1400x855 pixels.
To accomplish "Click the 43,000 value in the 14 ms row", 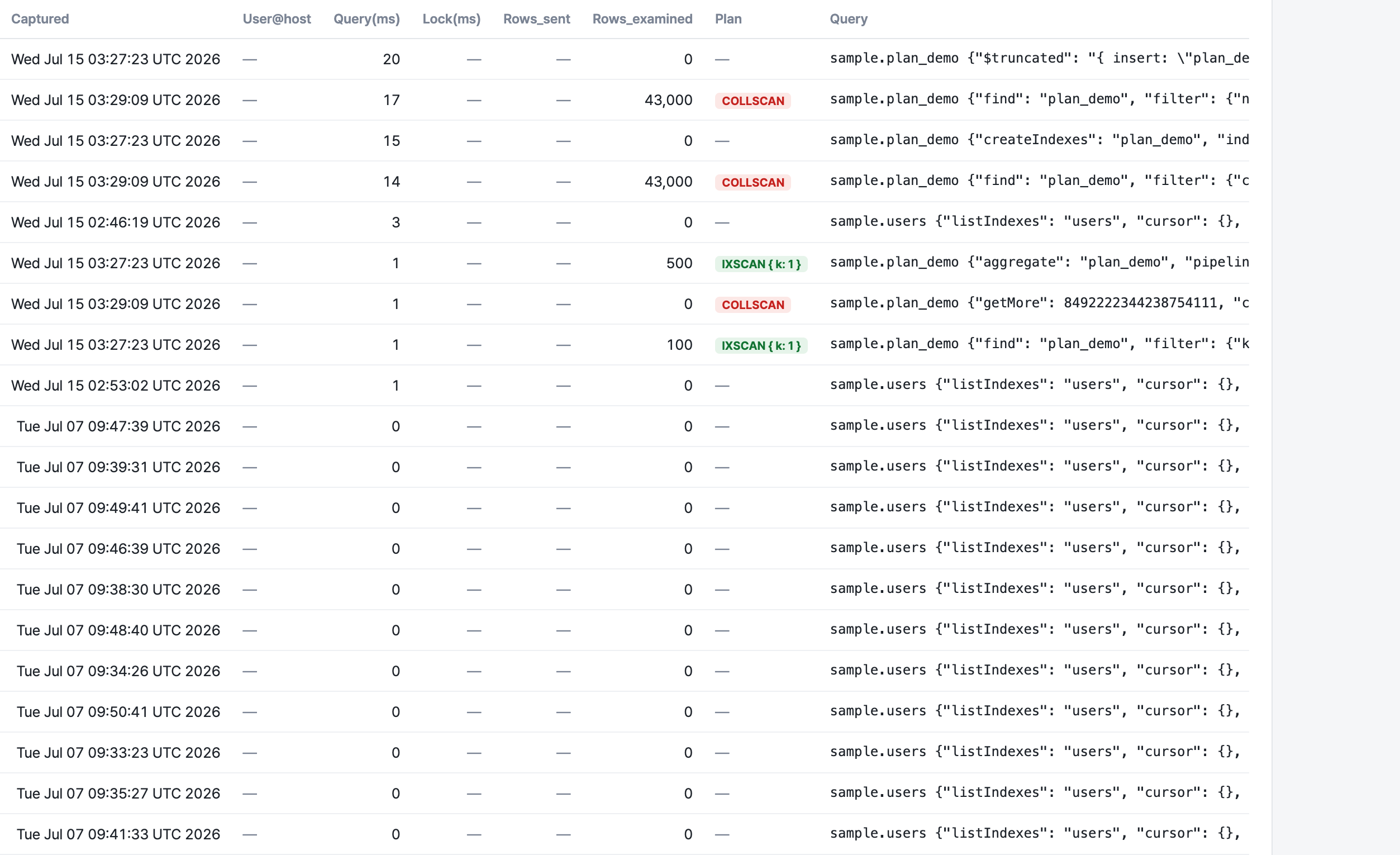I will point(668,182).
